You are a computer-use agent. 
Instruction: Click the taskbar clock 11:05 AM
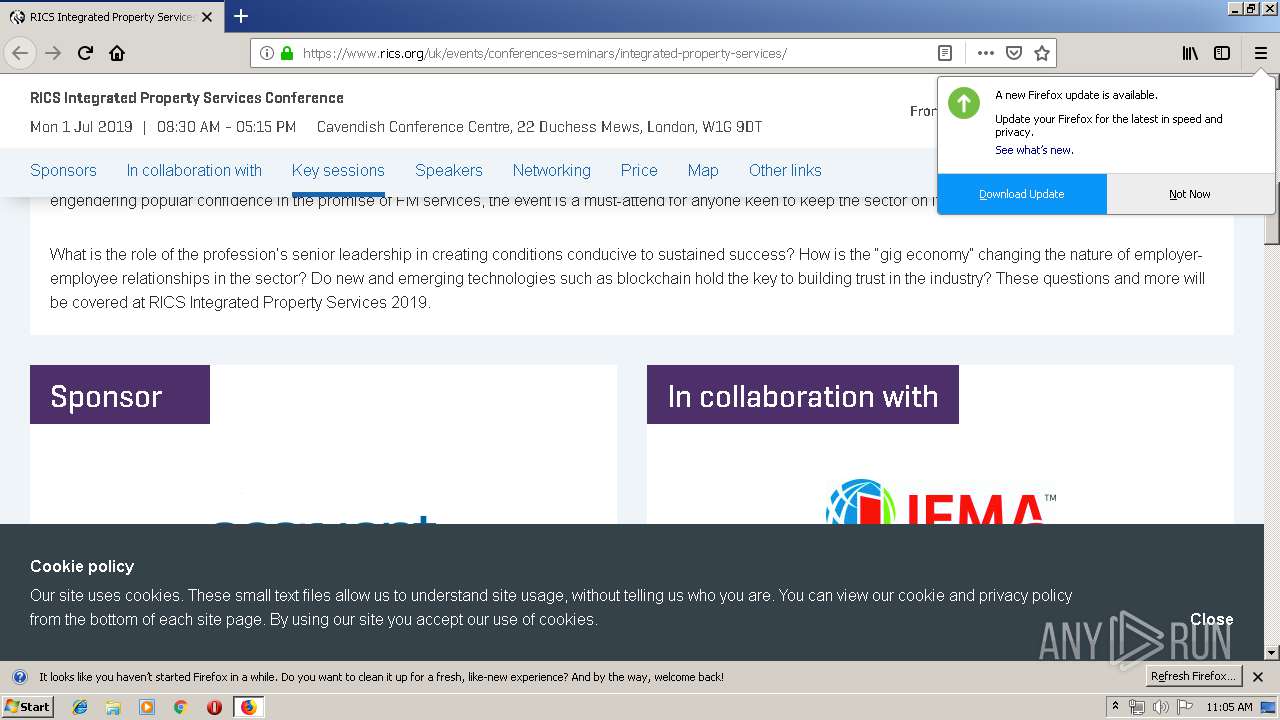(1229, 707)
